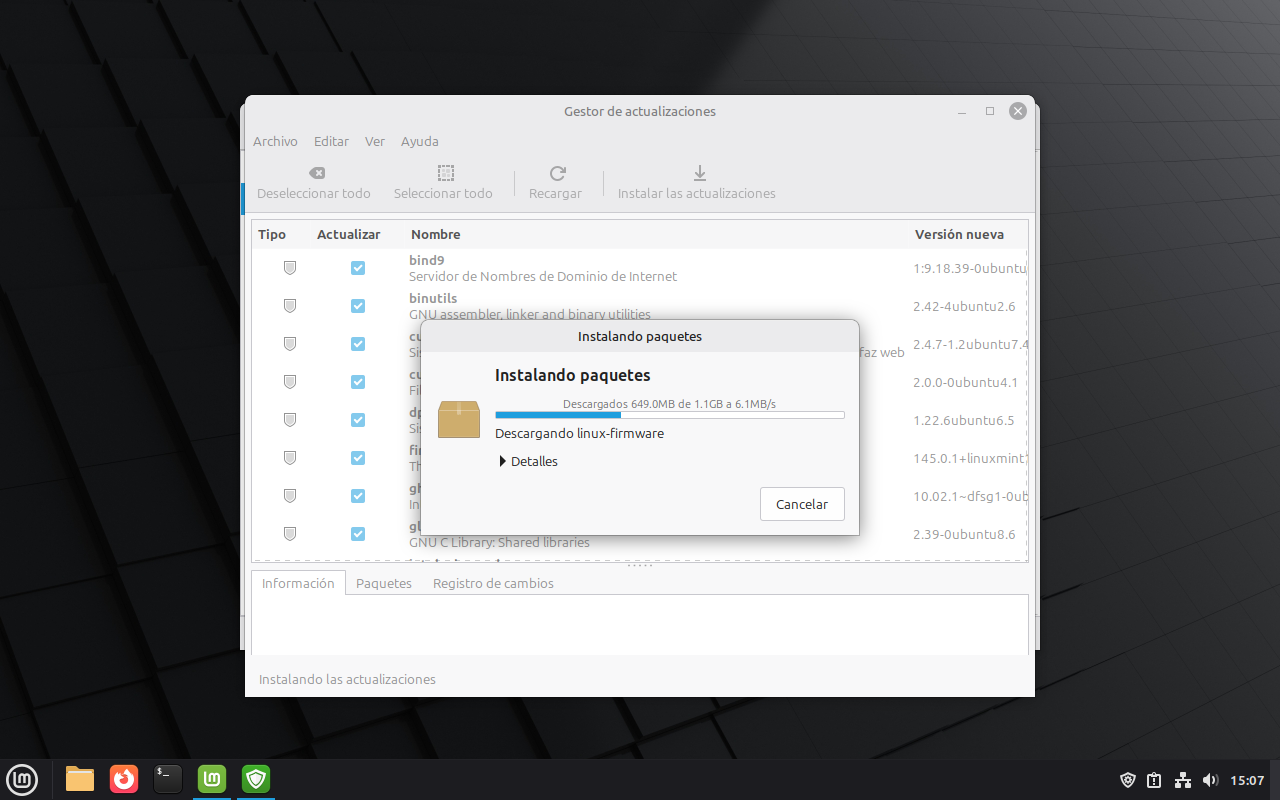Open the Terminal from the taskbar
This screenshot has height=800, width=1280.
coord(168,779)
